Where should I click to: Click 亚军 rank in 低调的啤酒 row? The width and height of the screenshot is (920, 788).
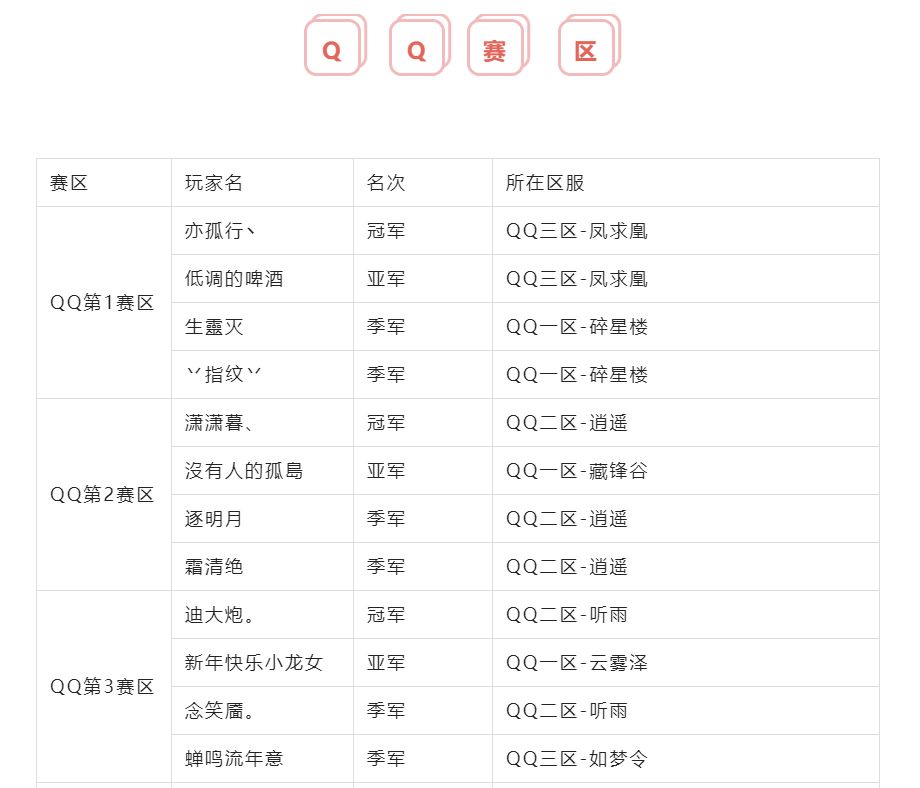point(386,279)
